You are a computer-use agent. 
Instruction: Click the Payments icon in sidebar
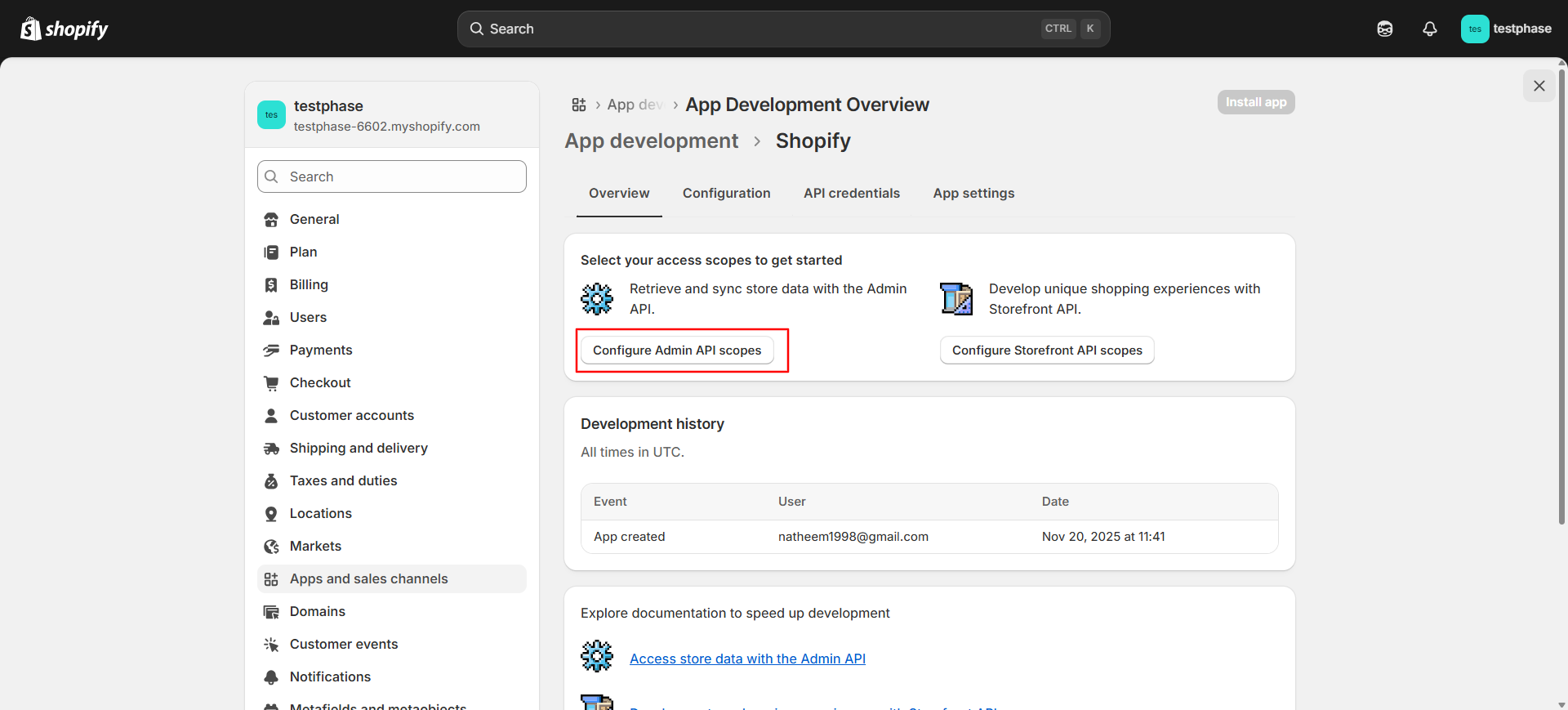[271, 350]
